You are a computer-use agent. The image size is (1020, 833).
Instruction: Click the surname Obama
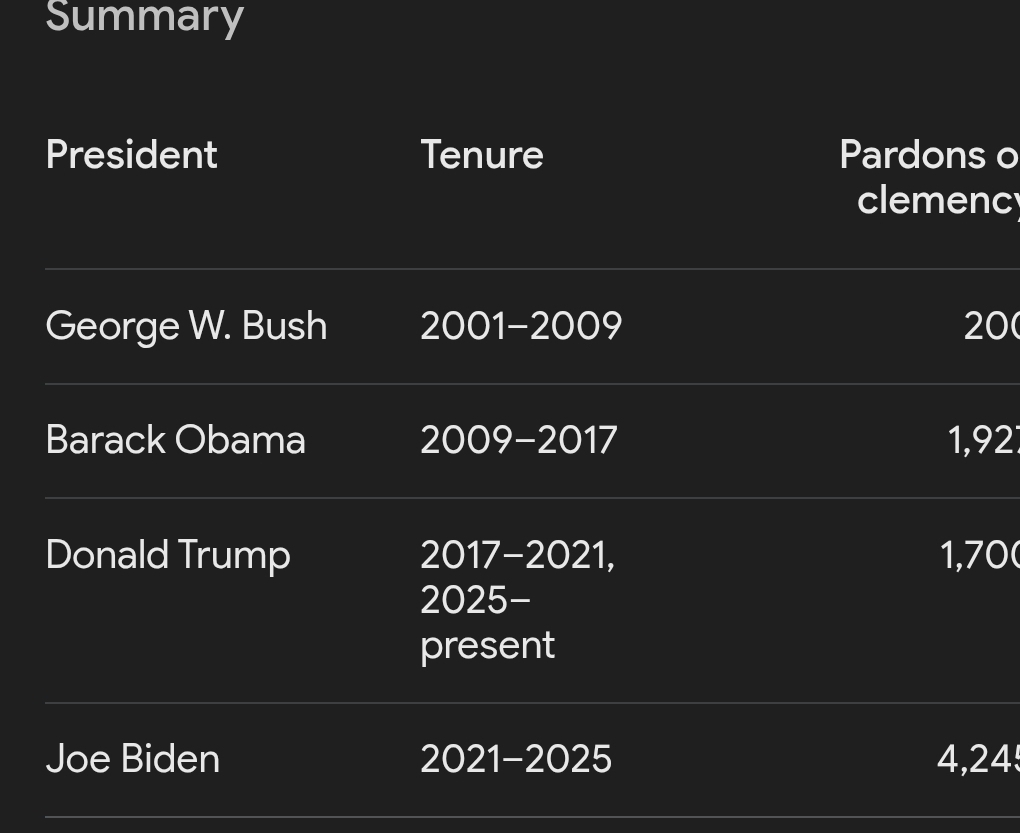(240, 440)
